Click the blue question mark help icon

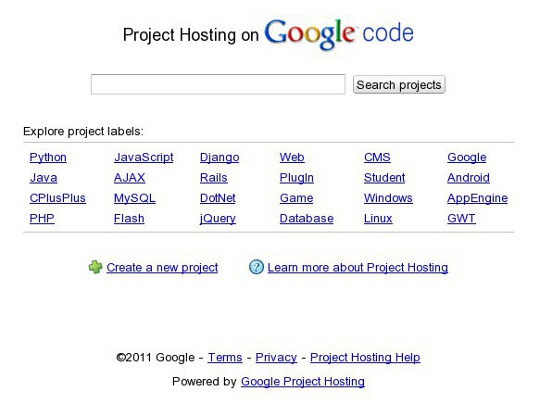click(x=256, y=267)
